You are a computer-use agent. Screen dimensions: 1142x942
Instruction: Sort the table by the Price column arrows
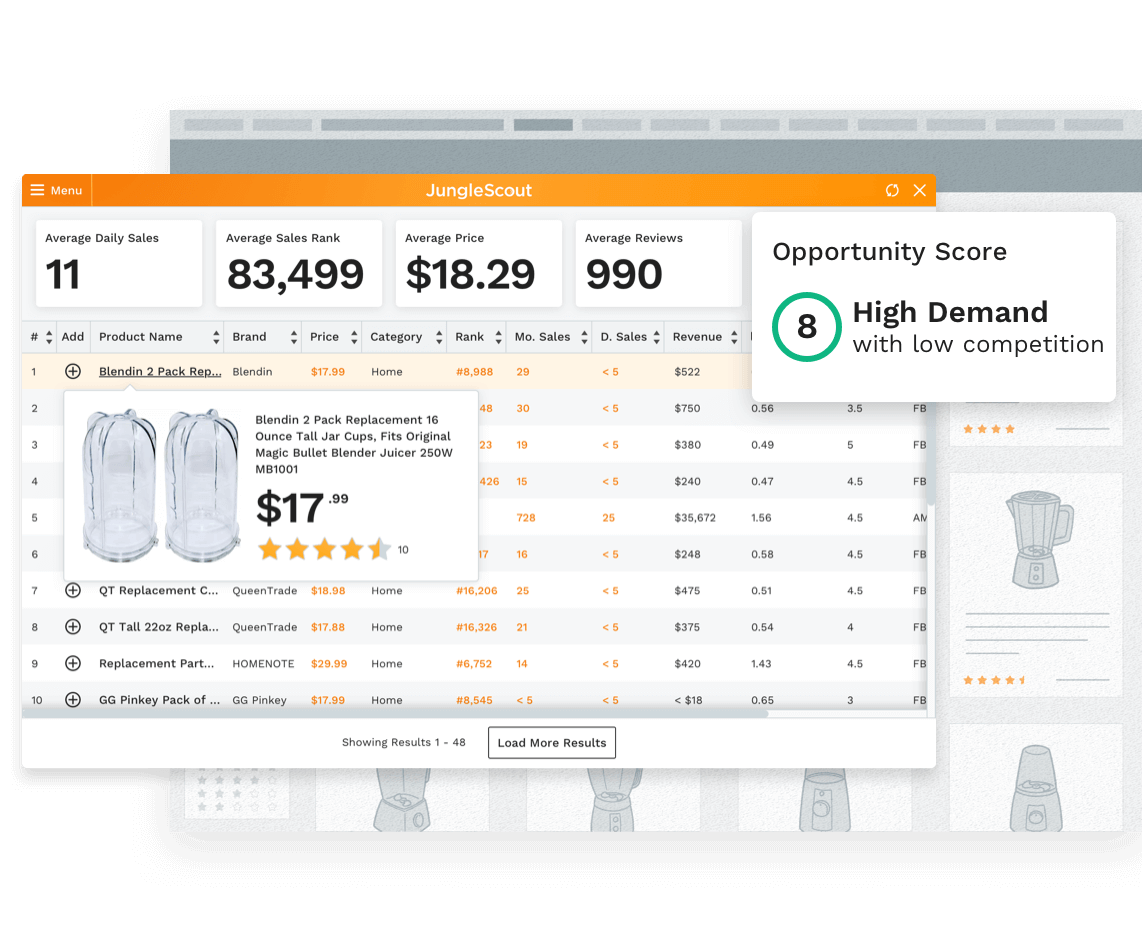tap(353, 337)
